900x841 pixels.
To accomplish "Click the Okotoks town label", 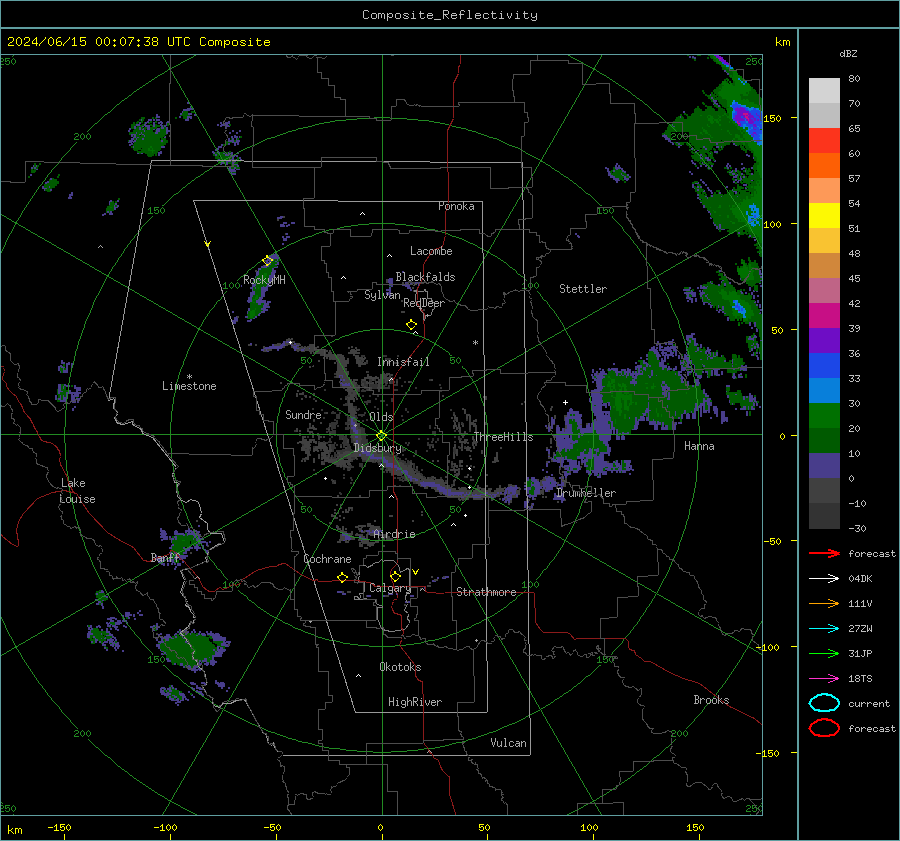I will point(400,667).
